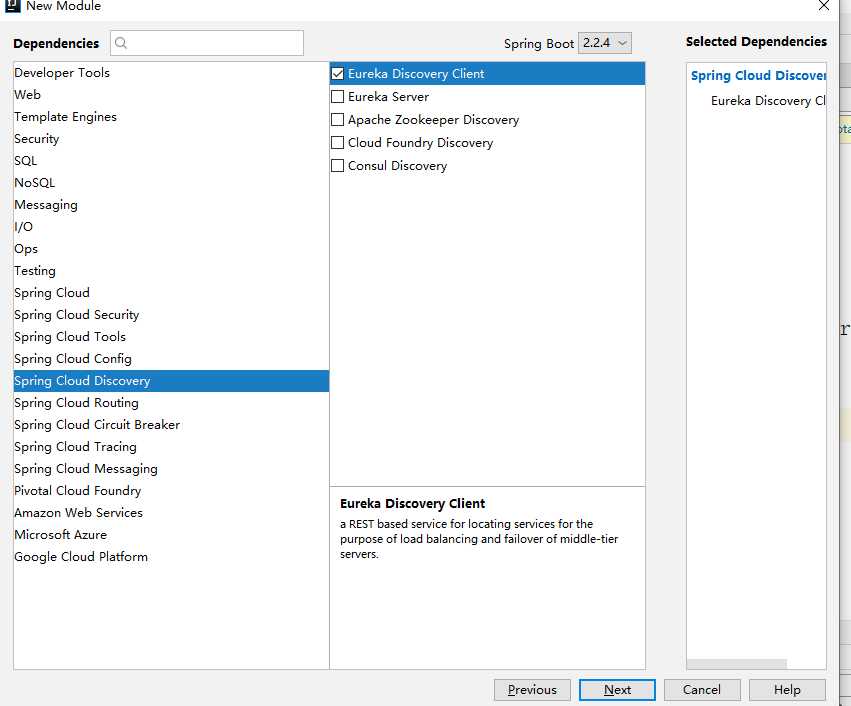The height and width of the screenshot is (706, 851).
Task: Open the Spring Boot version dropdown
Action: 605,43
